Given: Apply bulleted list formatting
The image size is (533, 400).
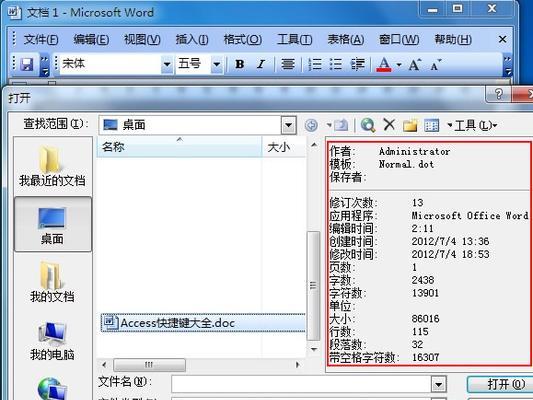Looking at the screenshot, I should [336, 64].
